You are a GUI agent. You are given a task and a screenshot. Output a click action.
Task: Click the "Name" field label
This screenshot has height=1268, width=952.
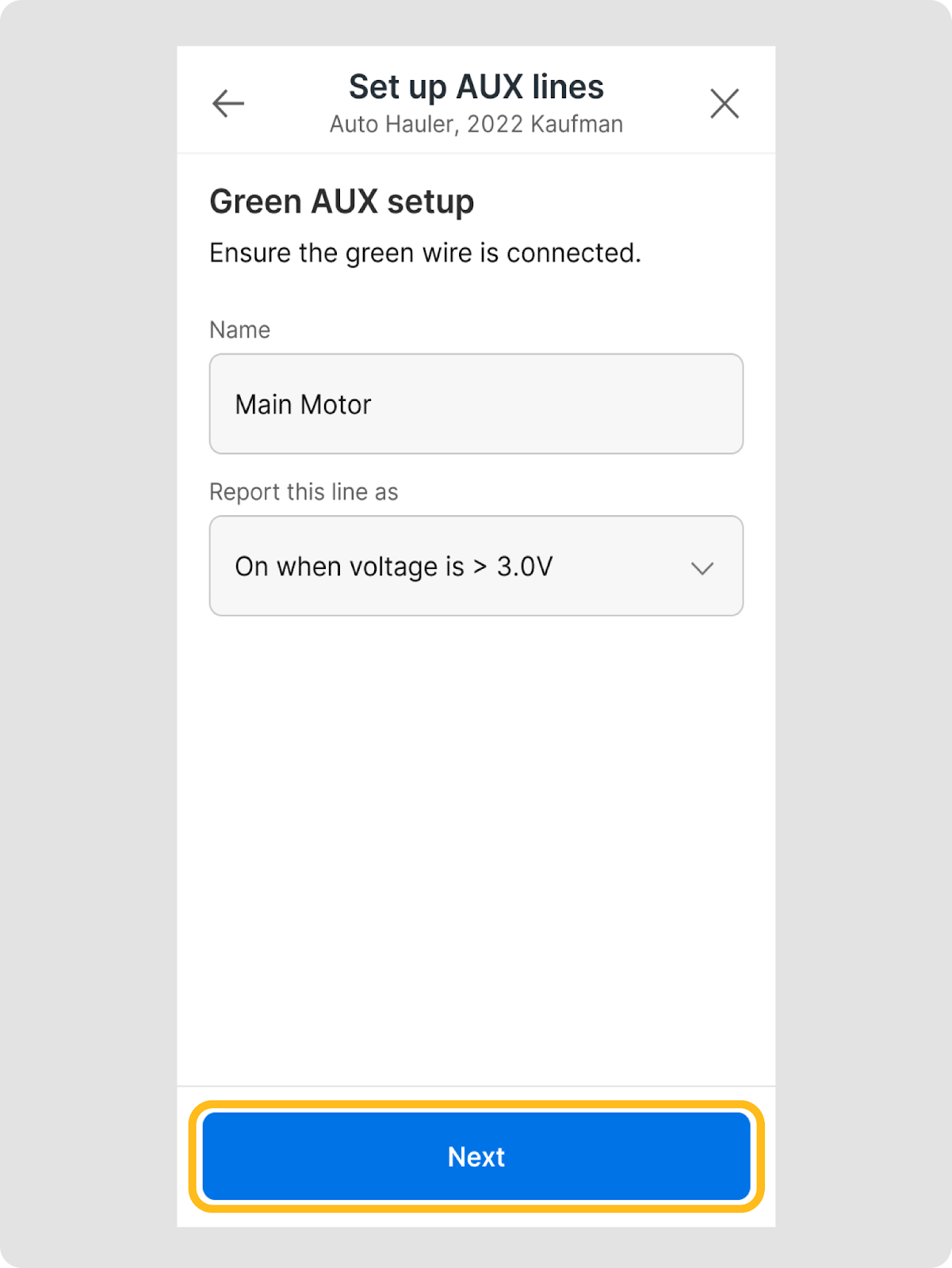click(x=239, y=330)
